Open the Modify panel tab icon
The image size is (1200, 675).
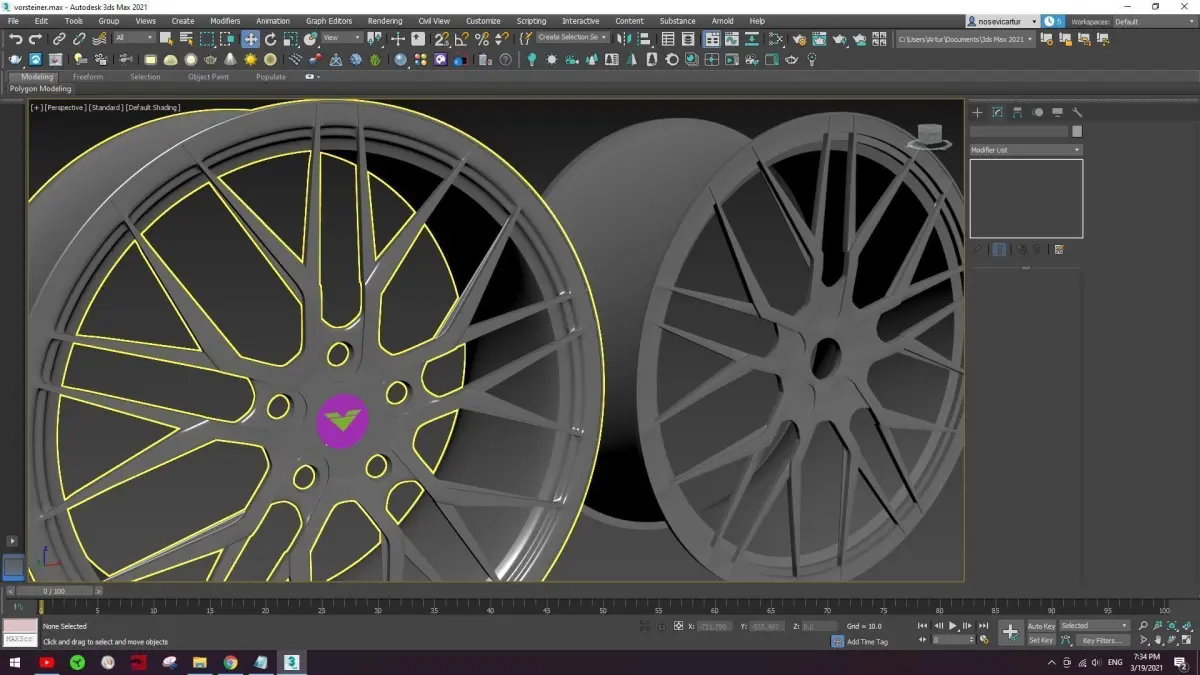(x=997, y=112)
